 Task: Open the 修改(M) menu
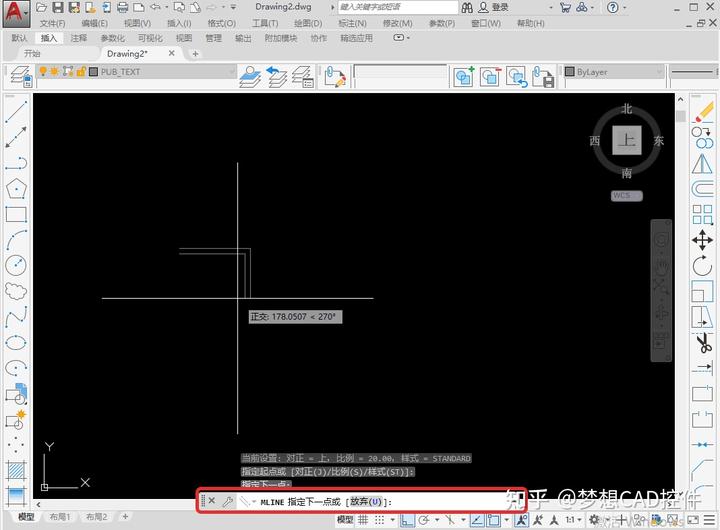(397, 23)
